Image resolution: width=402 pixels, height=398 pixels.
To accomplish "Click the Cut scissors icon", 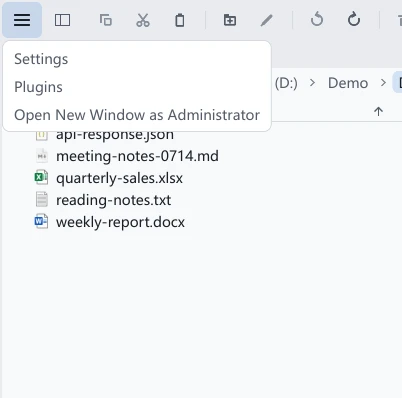I will (x=143, y=20).
